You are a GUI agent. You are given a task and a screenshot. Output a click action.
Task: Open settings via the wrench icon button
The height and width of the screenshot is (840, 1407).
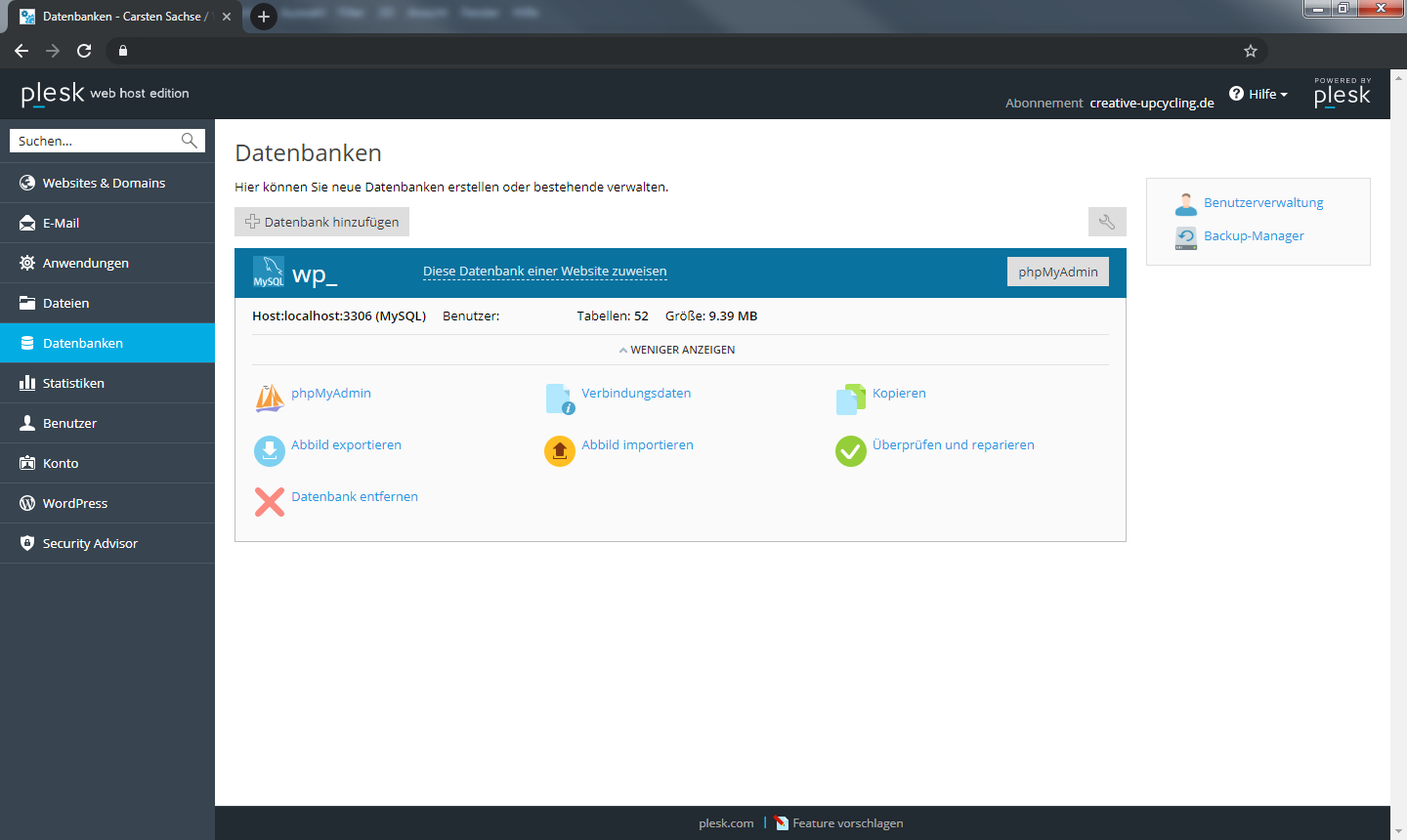coord(1107,222)
